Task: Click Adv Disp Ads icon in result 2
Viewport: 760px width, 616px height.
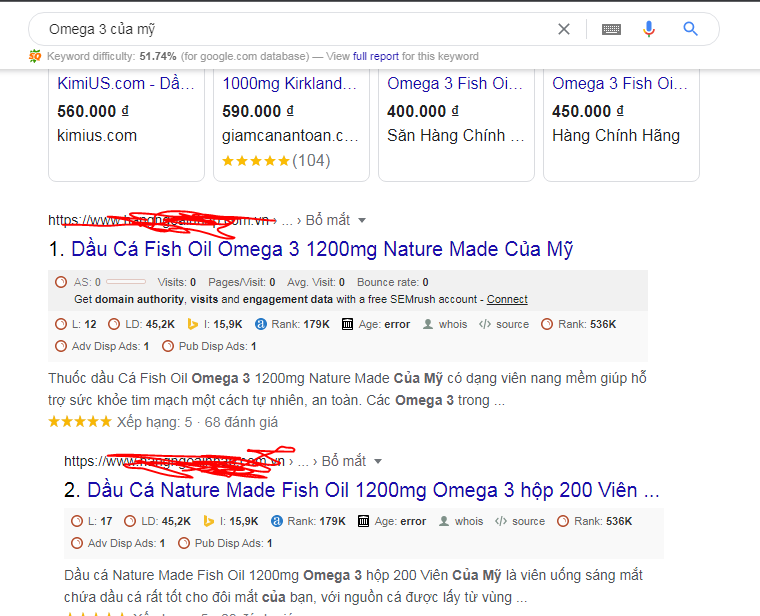Action: (x=77, y=543)
